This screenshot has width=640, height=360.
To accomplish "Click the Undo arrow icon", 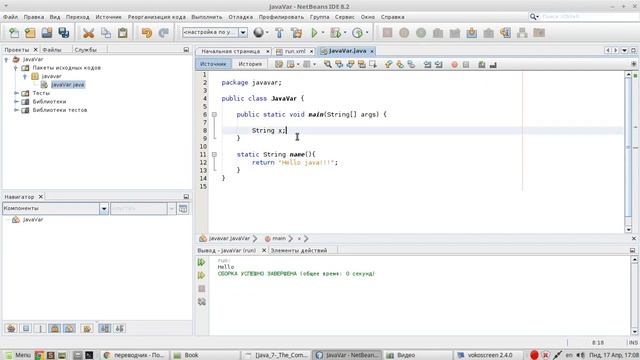I will [x=147, y=33].
